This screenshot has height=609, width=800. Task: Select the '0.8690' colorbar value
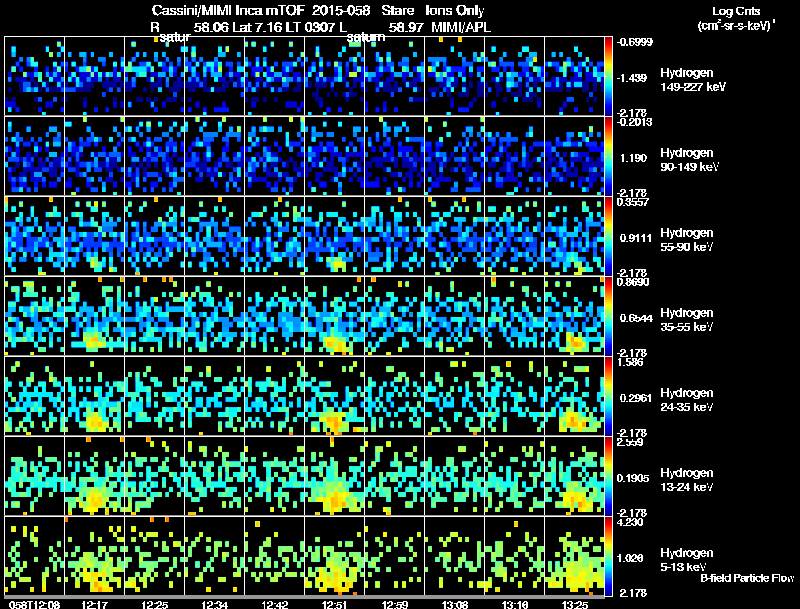633,282
